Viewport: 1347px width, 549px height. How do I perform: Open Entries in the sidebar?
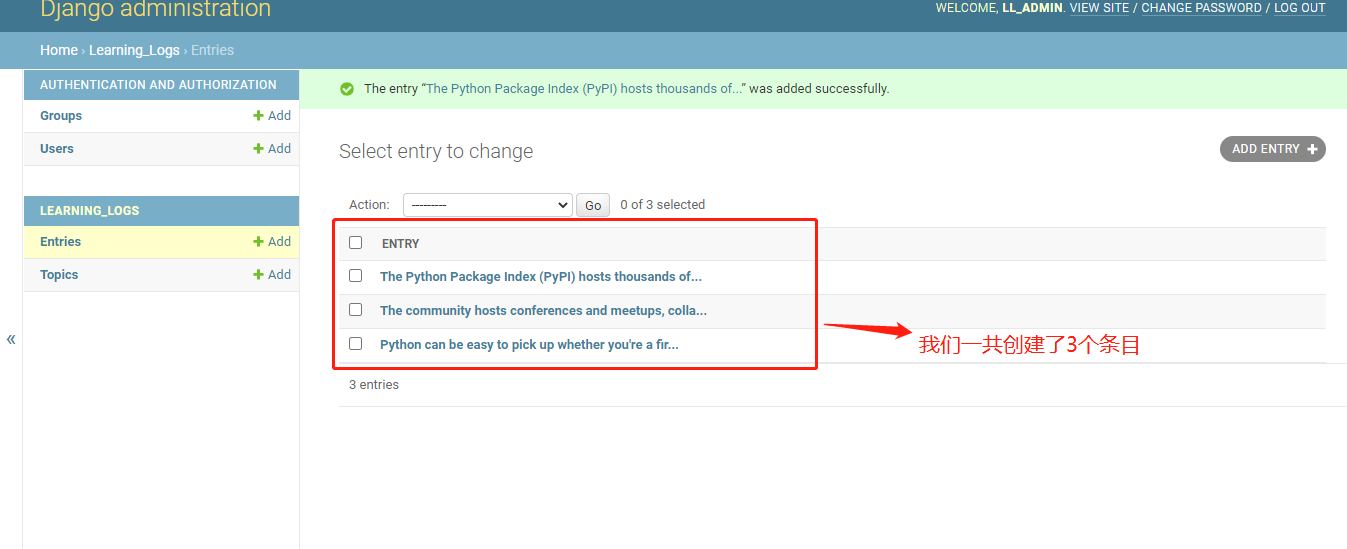pyautogui.click(x=60, y=242)
